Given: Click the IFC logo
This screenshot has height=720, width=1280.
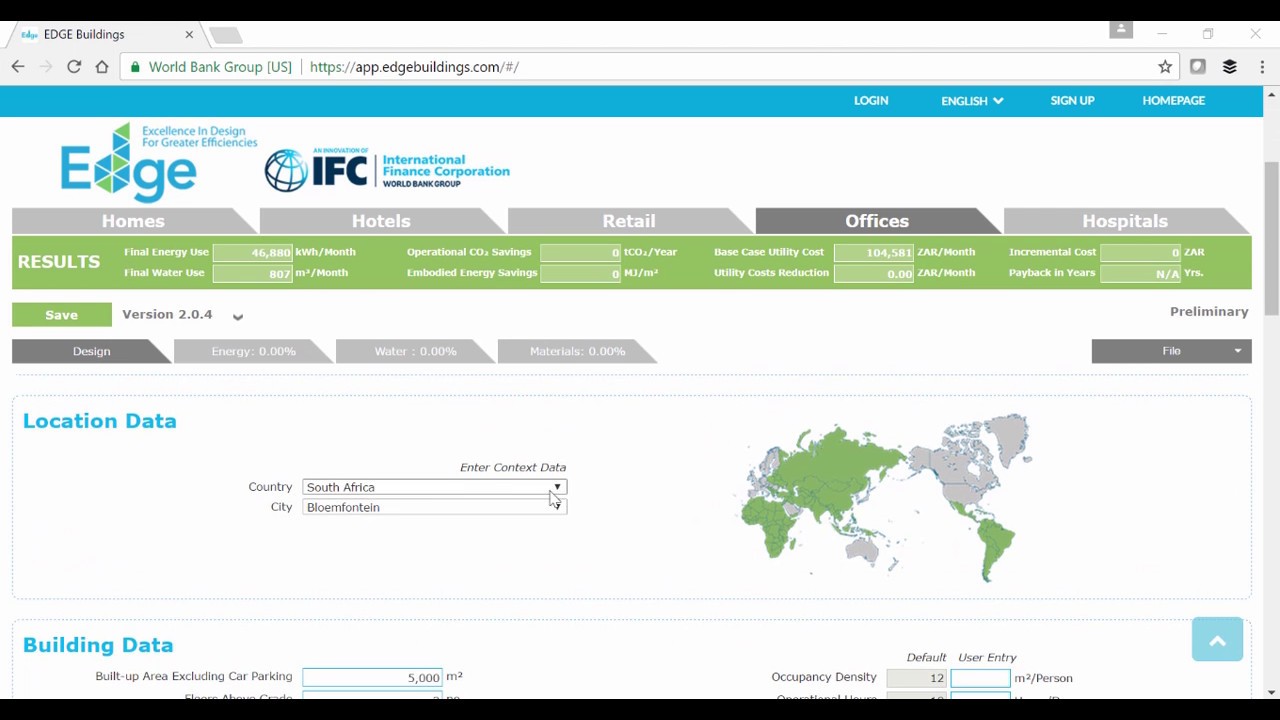Looking at the screenshot, I should pyautogui.click(x=387, y=169).
